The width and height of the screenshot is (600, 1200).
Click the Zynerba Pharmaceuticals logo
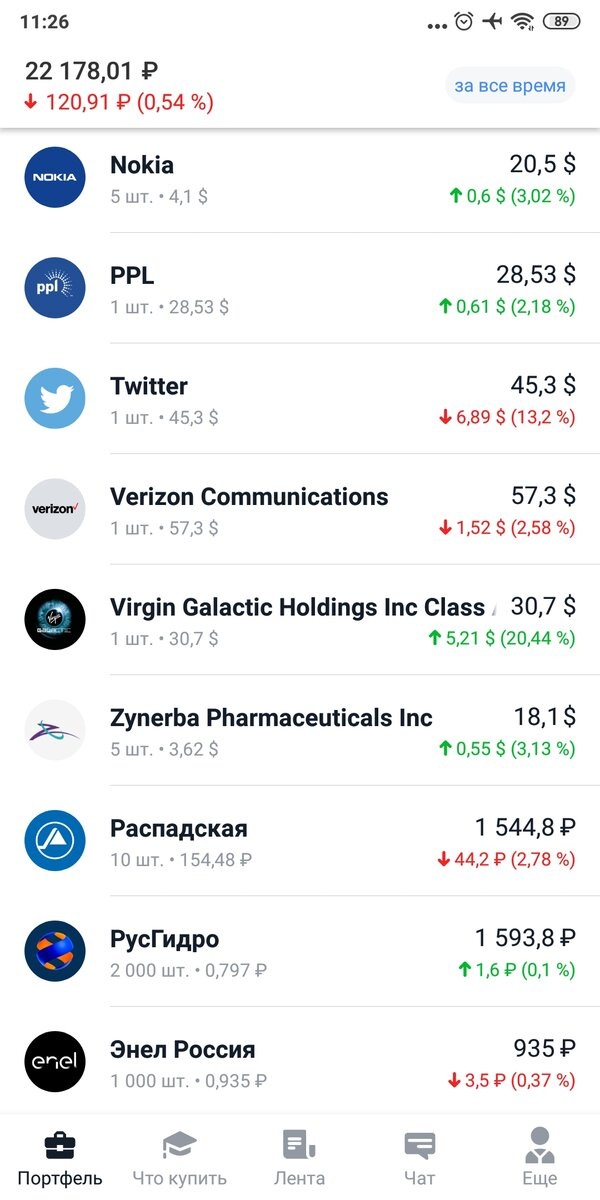[x=54, y=730]
